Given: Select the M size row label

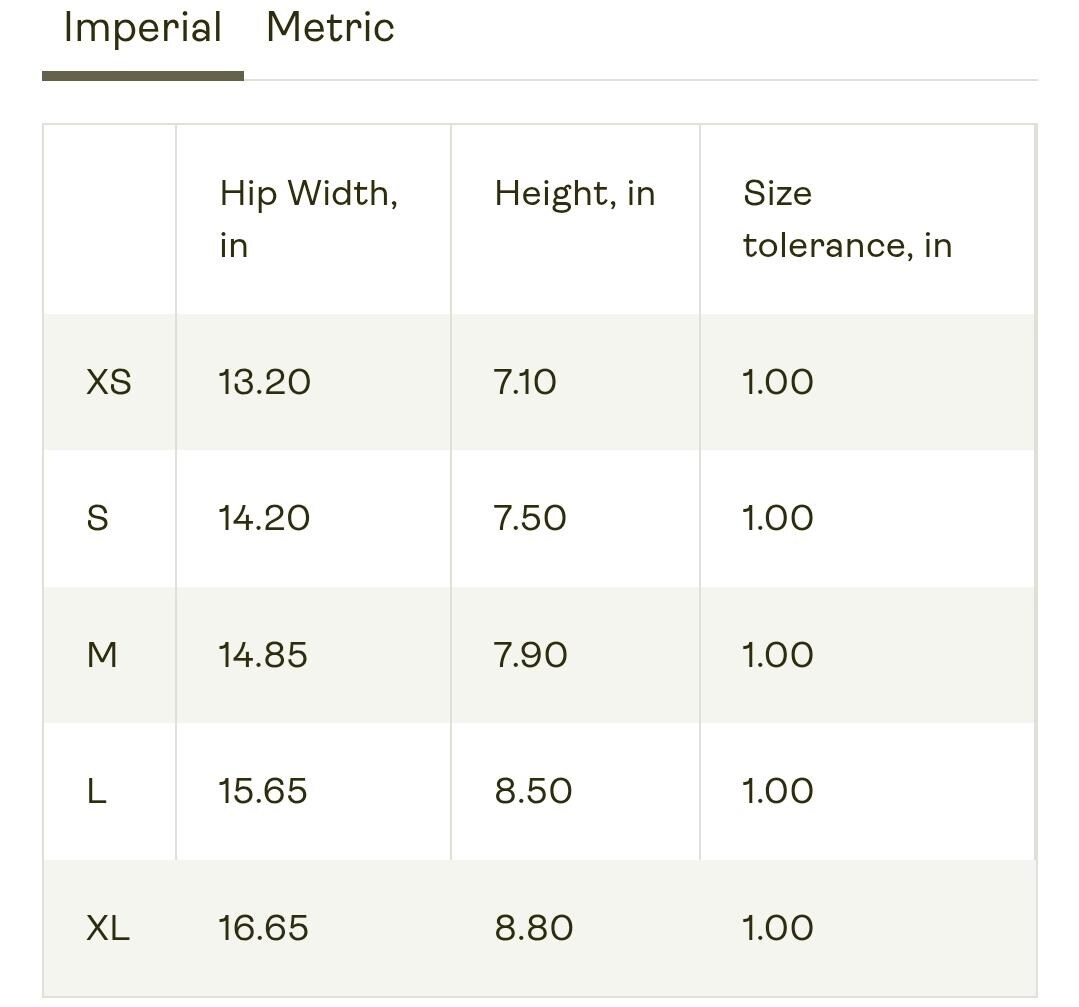Looking at the screenshot, I should pos(102,655).
